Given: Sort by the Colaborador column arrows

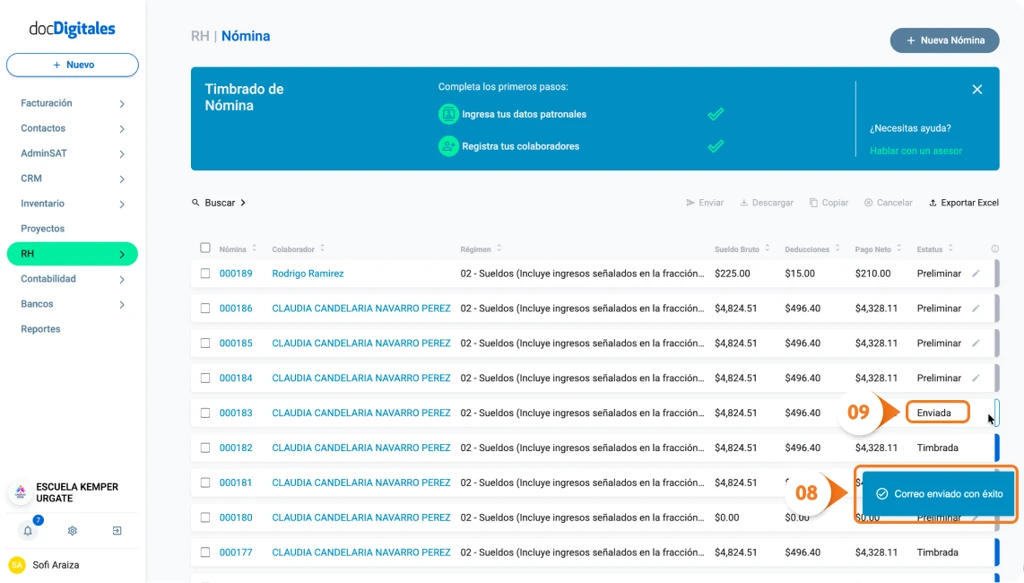Looking at the screenshot, I should (x=322, y=249).
